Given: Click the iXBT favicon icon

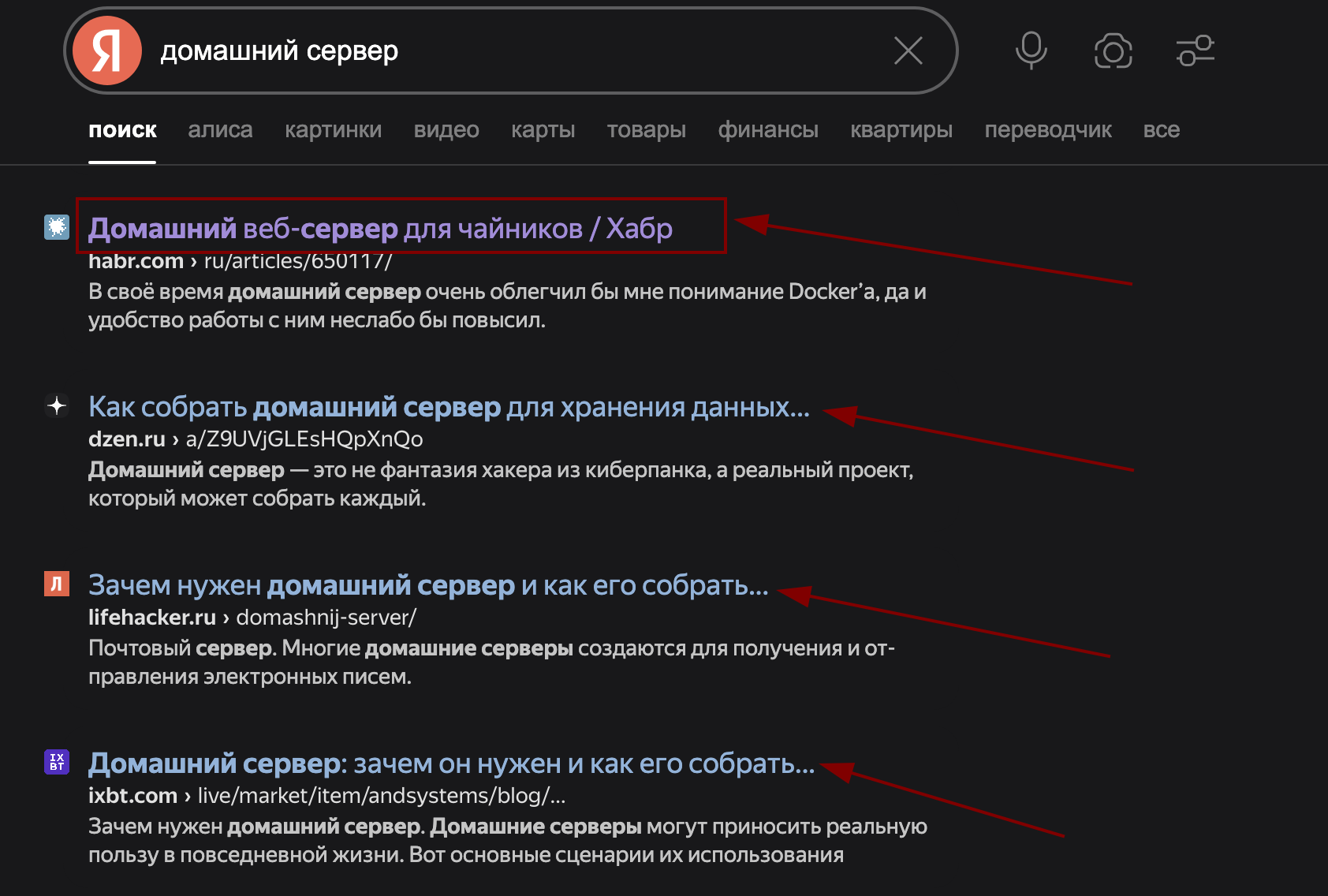Looking at the screenshot, I should point(57,762).
